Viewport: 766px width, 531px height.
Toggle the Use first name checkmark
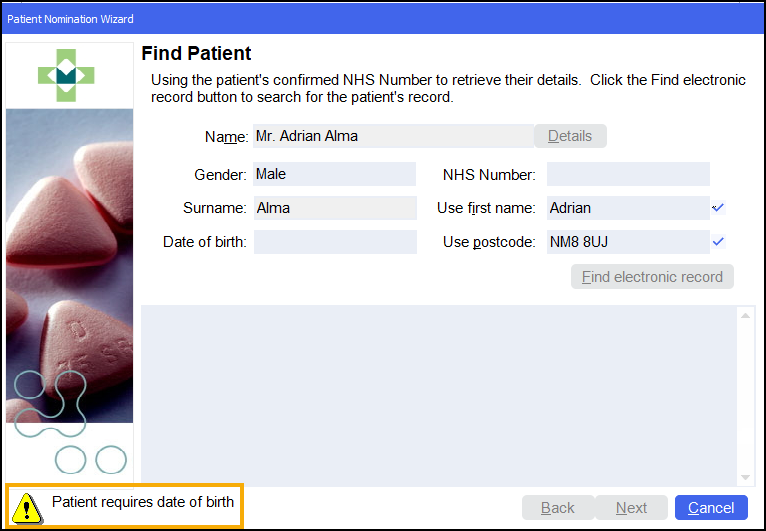718,208
